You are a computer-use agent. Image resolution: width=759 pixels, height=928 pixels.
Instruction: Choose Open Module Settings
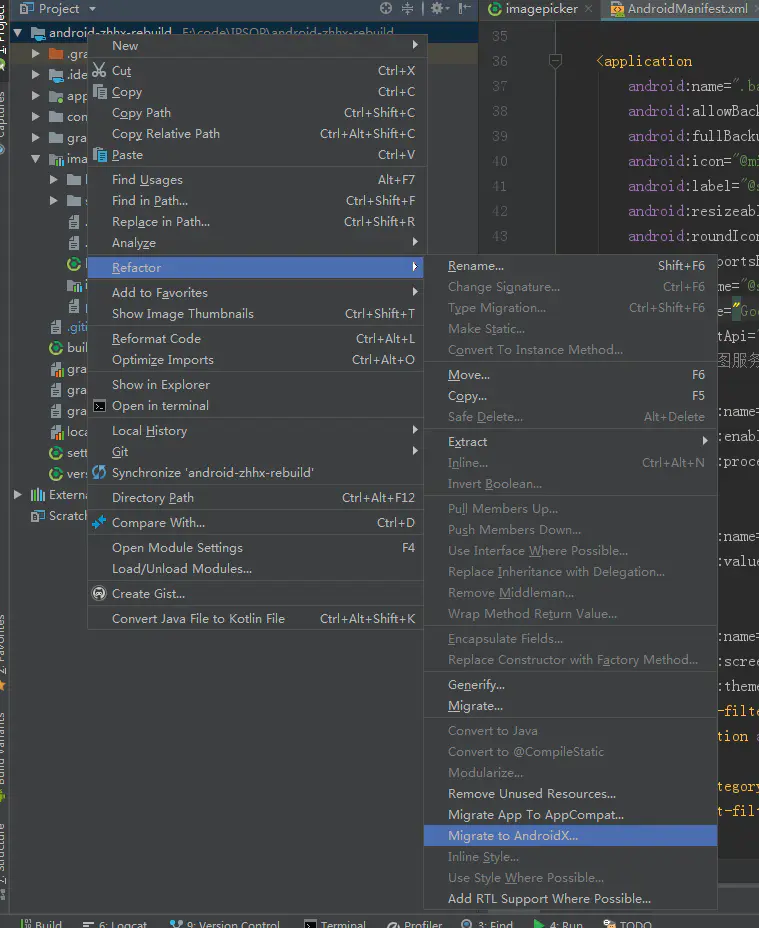[256, 547]
